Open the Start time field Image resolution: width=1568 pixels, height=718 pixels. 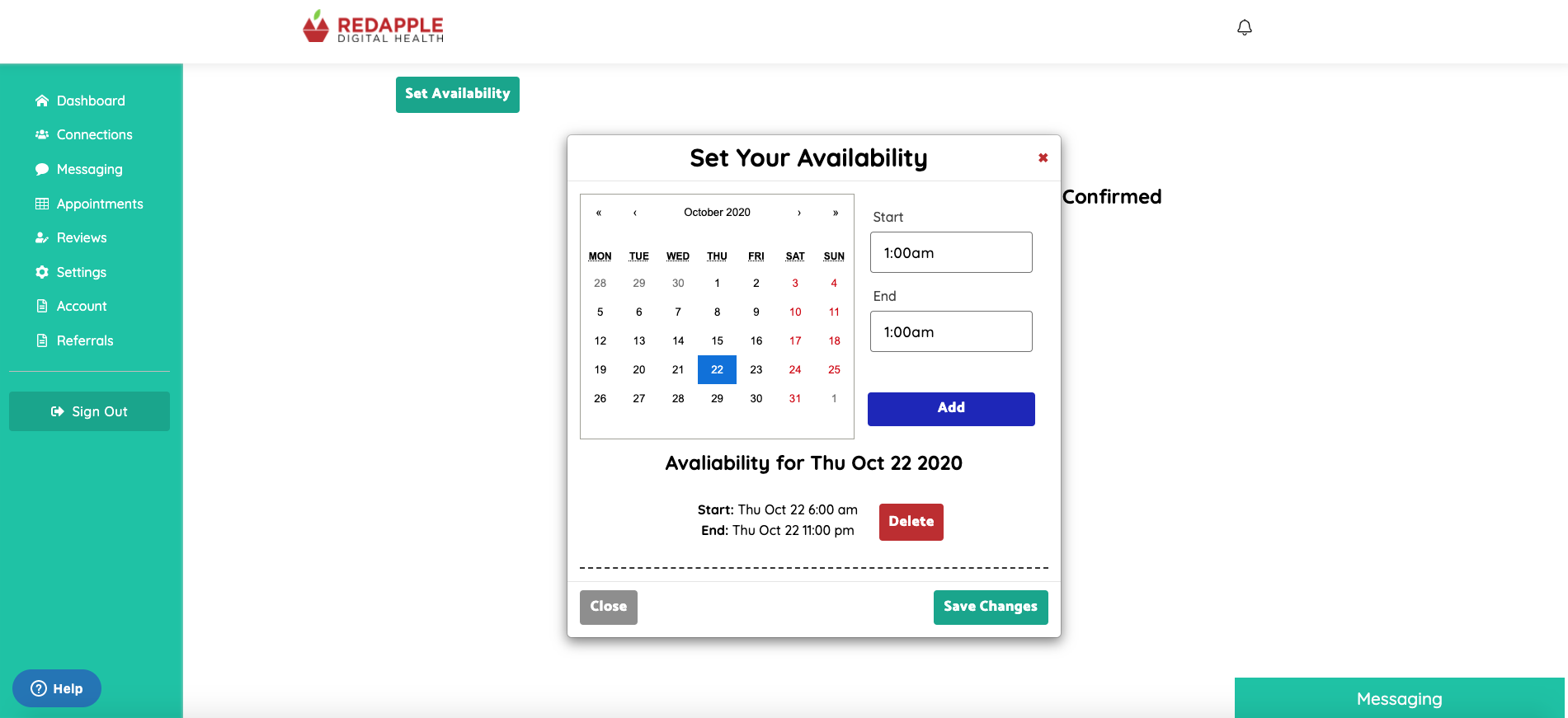(951, 252)
